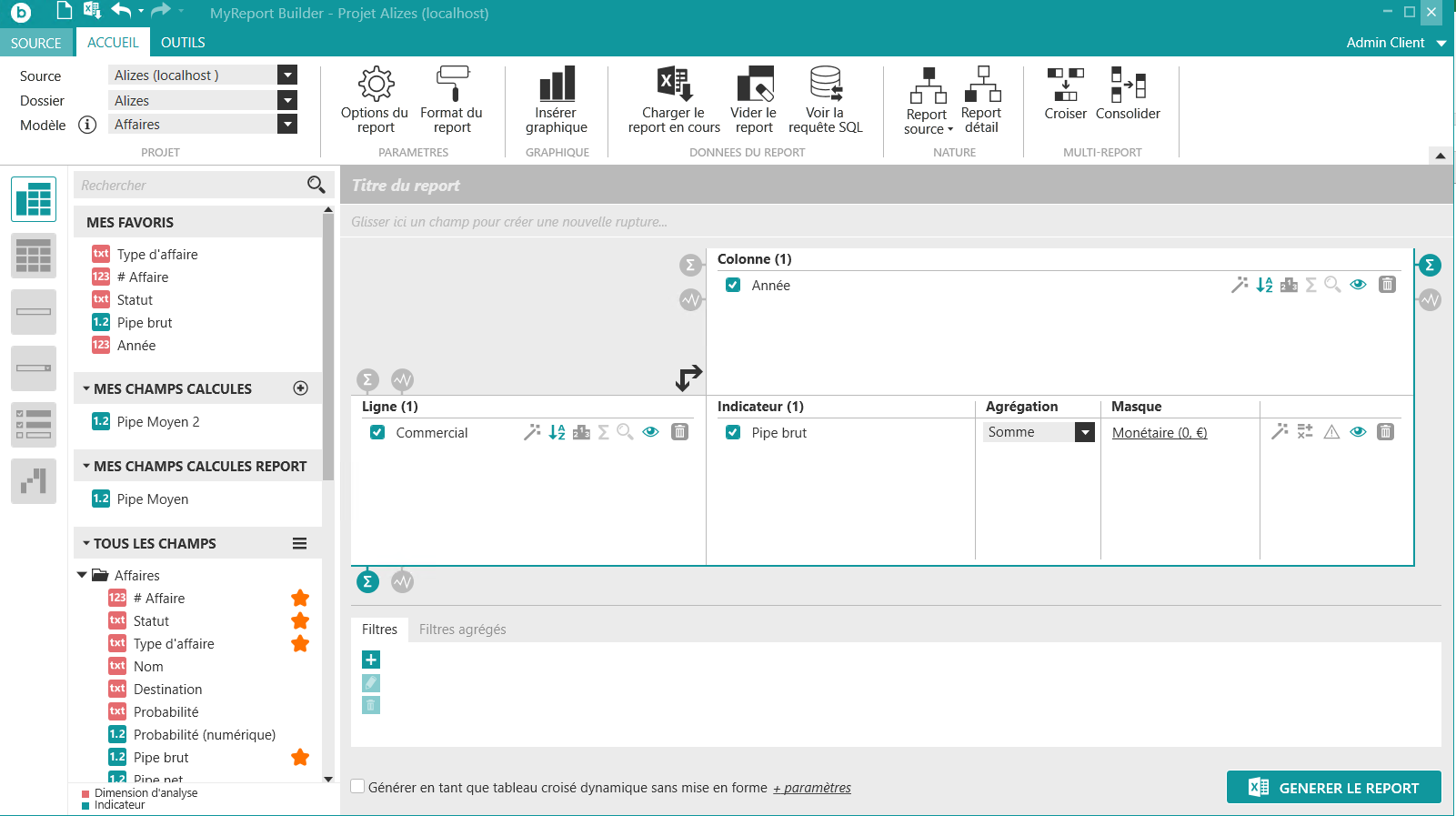Viewport: 1456px width, 816px height.
Task: Enable tableau croisé dynamique checkbox
Action: pyautogui.click(x=358, y=787)
